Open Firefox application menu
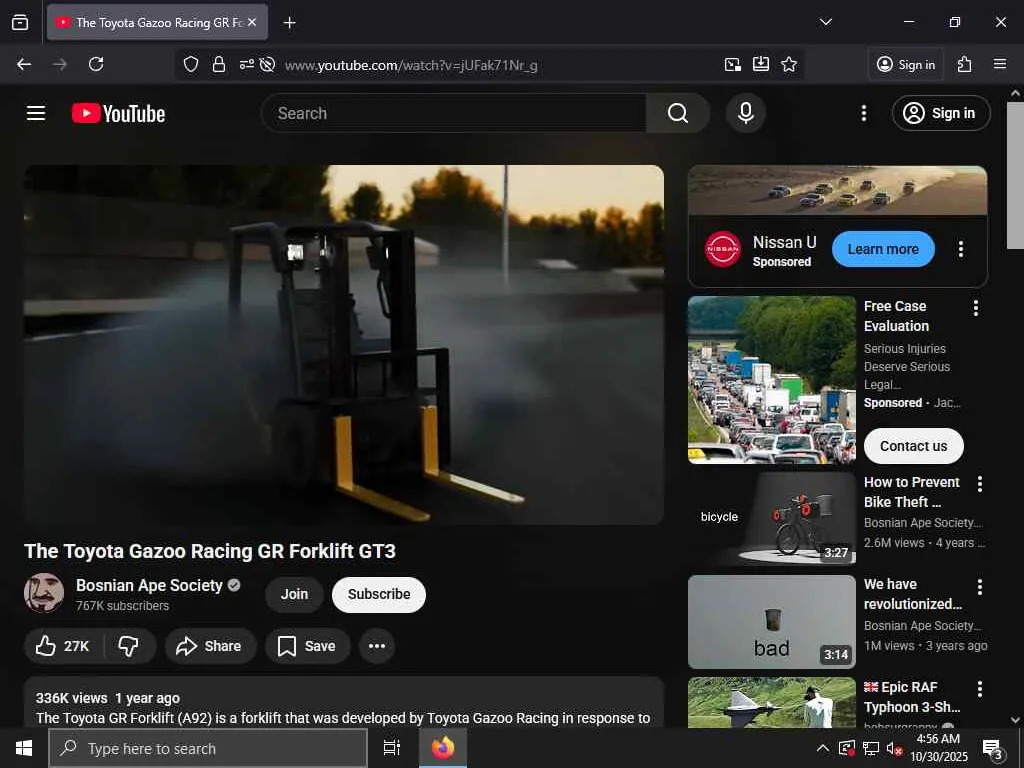This screenshot has width=1024, height=768. [x=1000, y=64]
